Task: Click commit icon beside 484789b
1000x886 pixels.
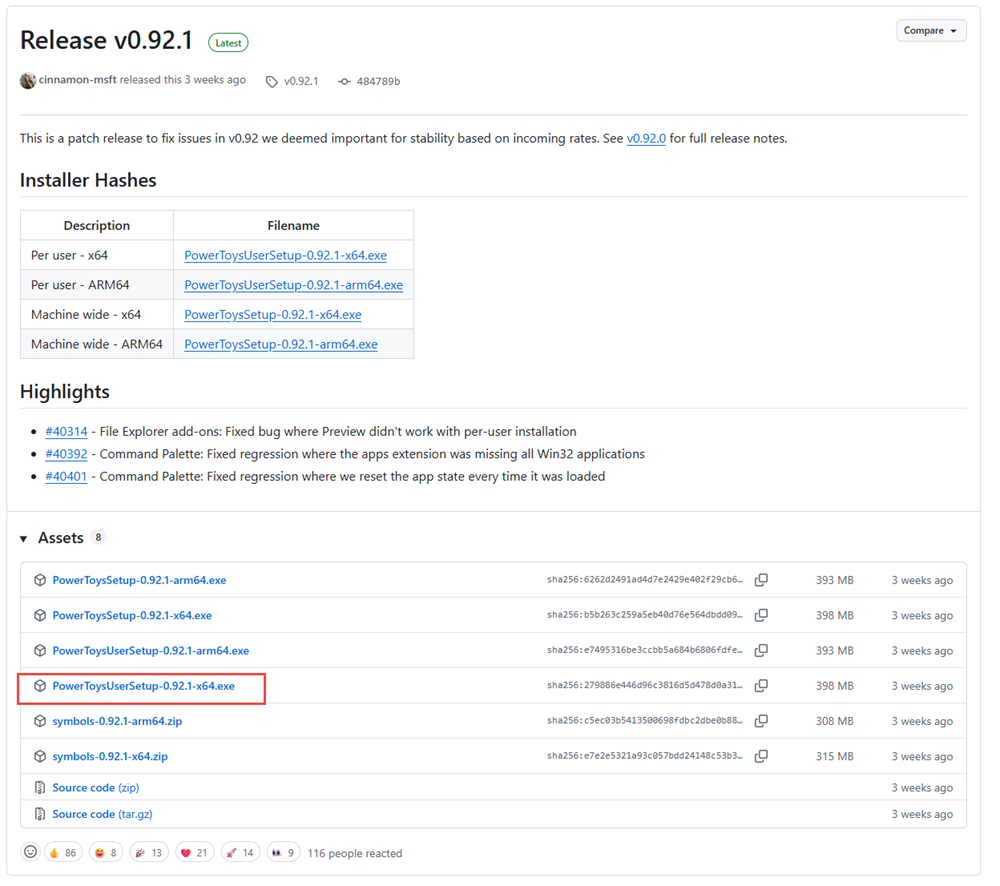Action: coord(344,82)
